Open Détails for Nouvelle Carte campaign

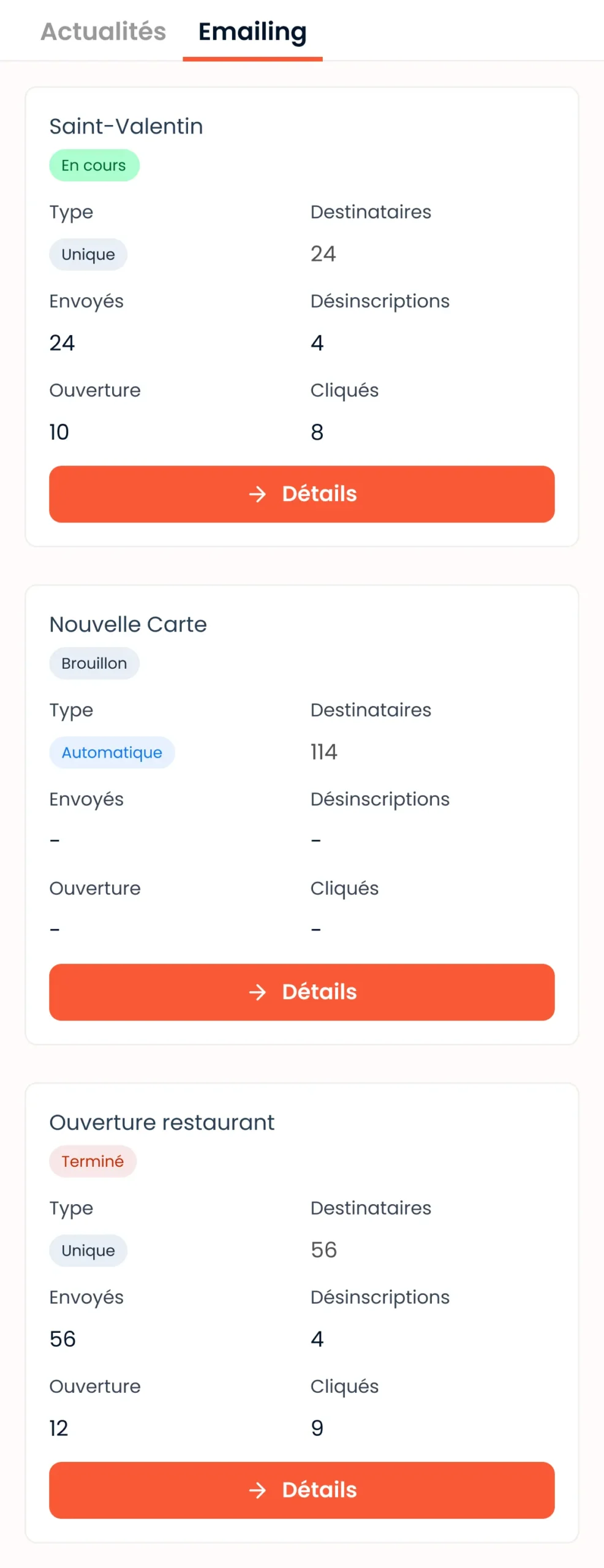pos(301,992)
